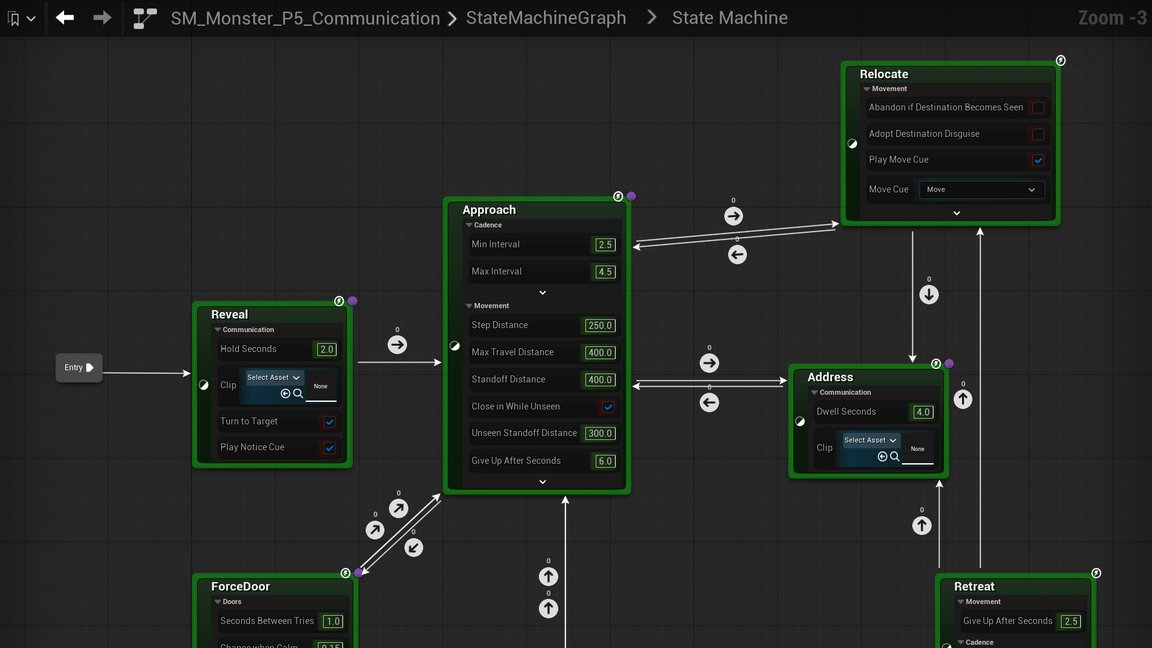Click the Relocate node input pin
This screenshot has width=1152, height=648.
coord(852,144)
